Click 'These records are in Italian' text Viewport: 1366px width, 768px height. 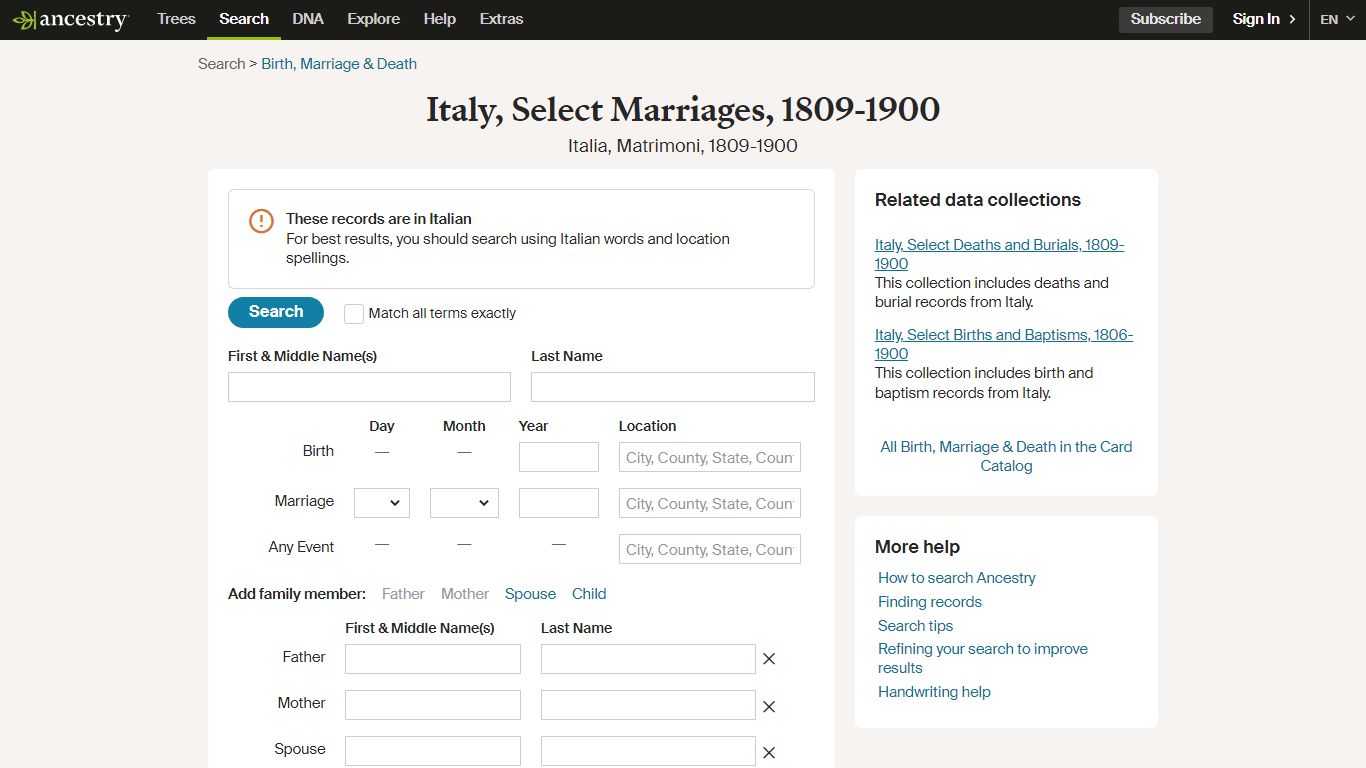tap(379, 219)
